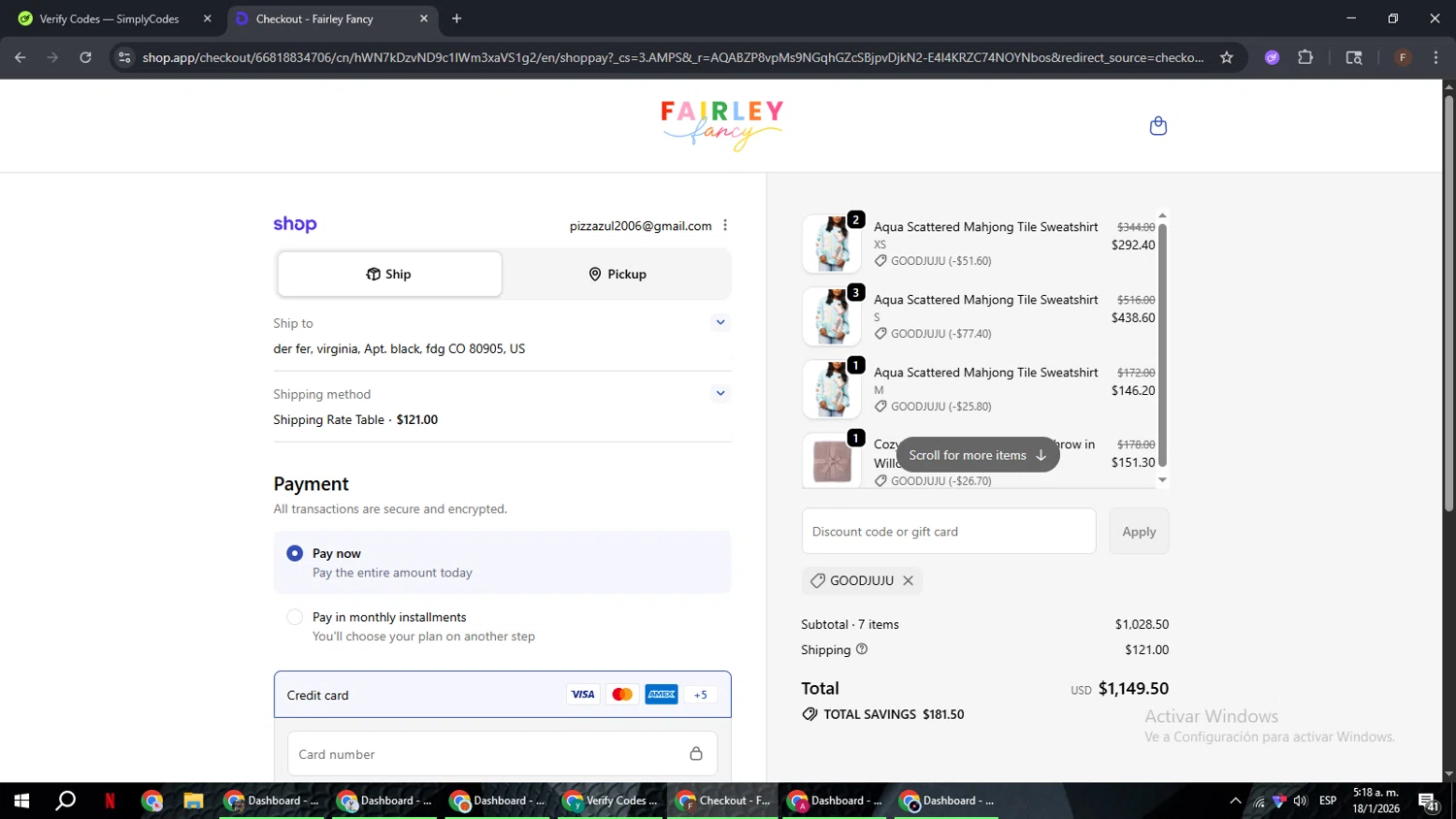Click the Shop Pay logo
The width and height of the screenshot is (1456, 819).
[295, 224]
